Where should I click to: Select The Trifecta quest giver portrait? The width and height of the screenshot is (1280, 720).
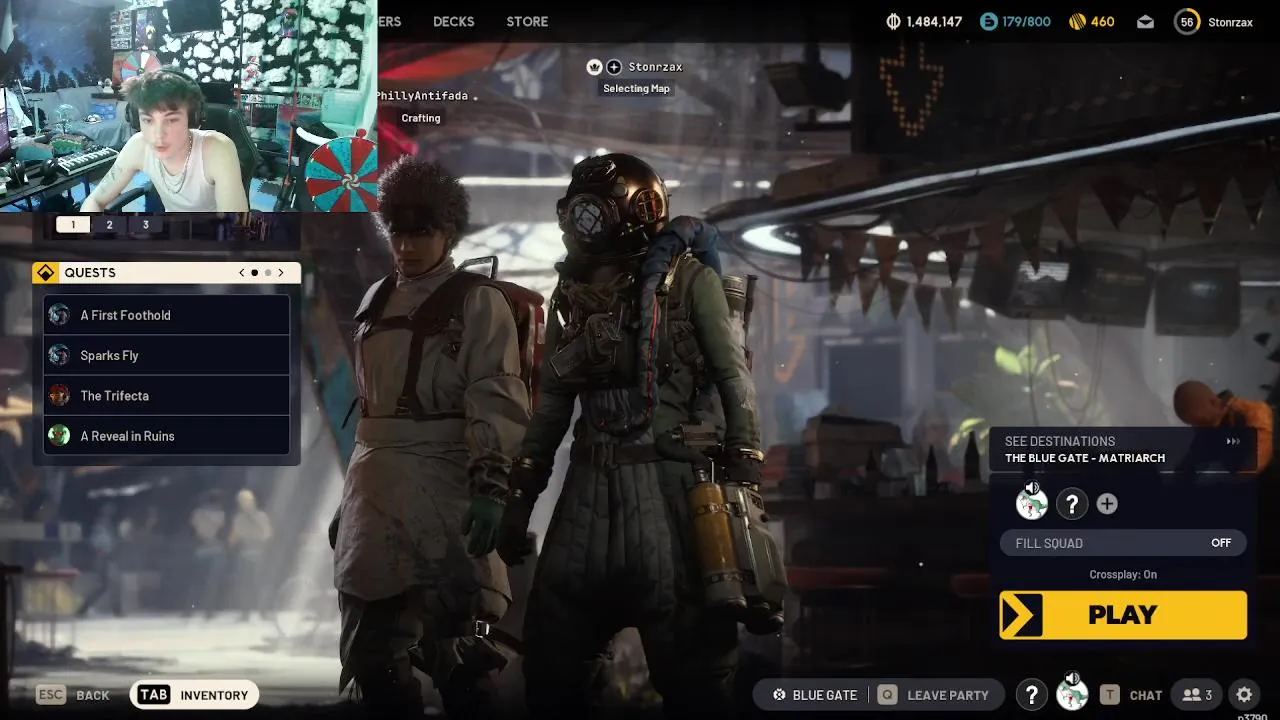(x=59, y=396)
